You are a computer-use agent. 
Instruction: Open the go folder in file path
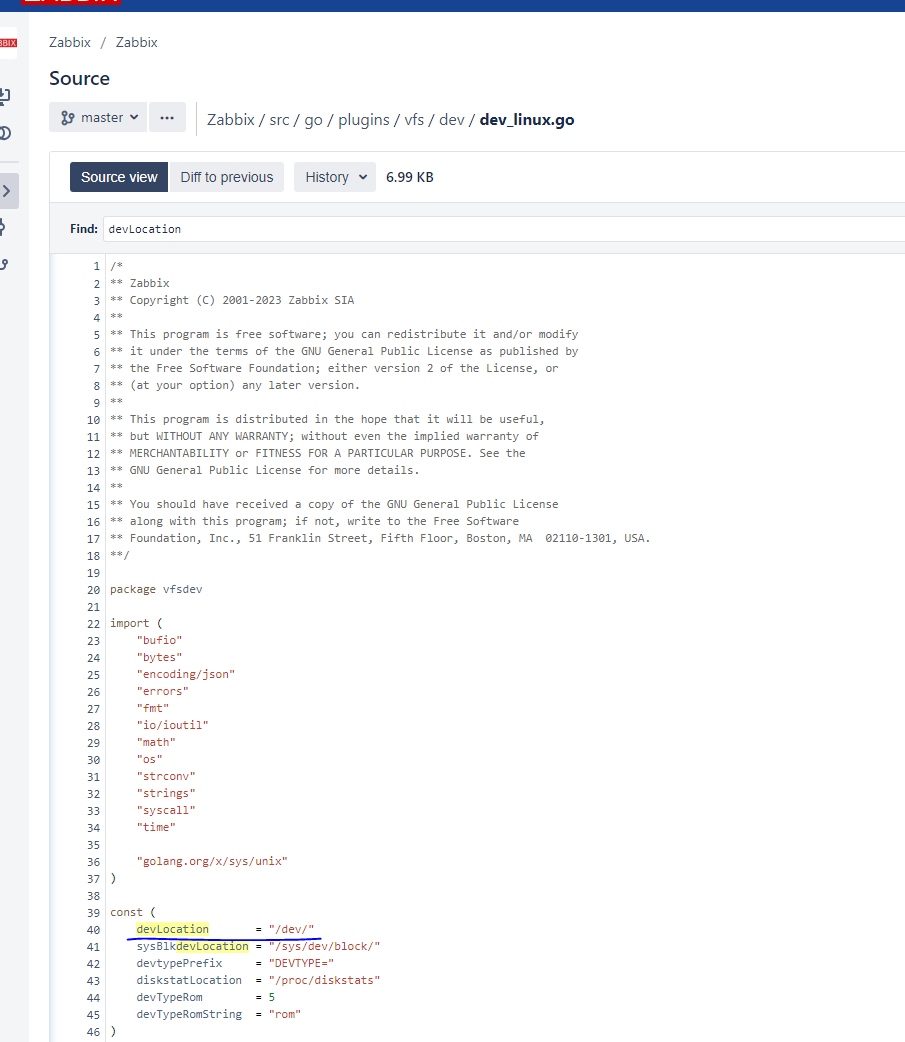click(x=313, y=120)
